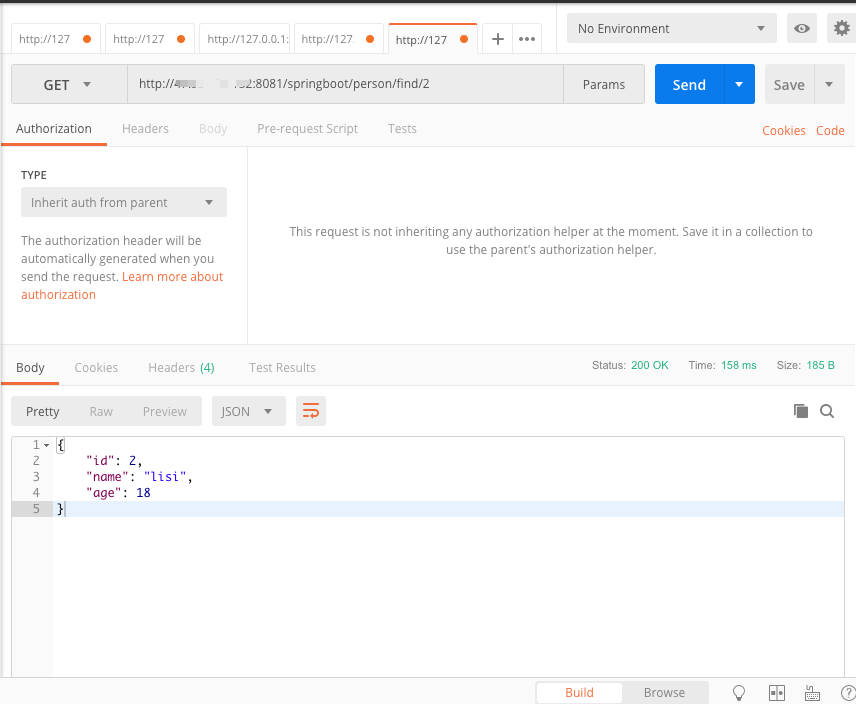Save the request
This screenshot has width=856, height=704.
[789, 84]
